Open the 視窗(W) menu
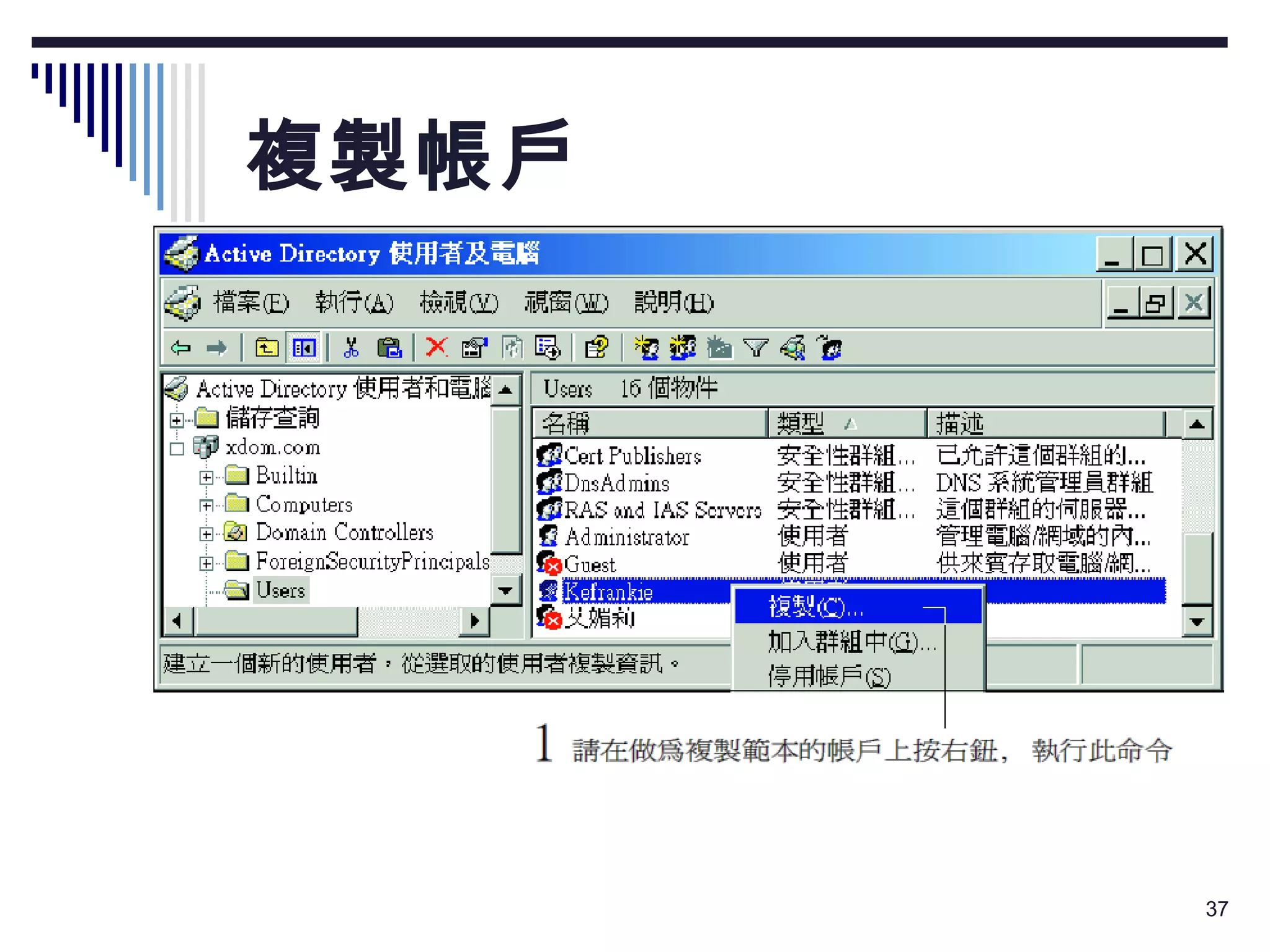The width and height of the screenshot is (1270, 952). [x=566, y=302]
